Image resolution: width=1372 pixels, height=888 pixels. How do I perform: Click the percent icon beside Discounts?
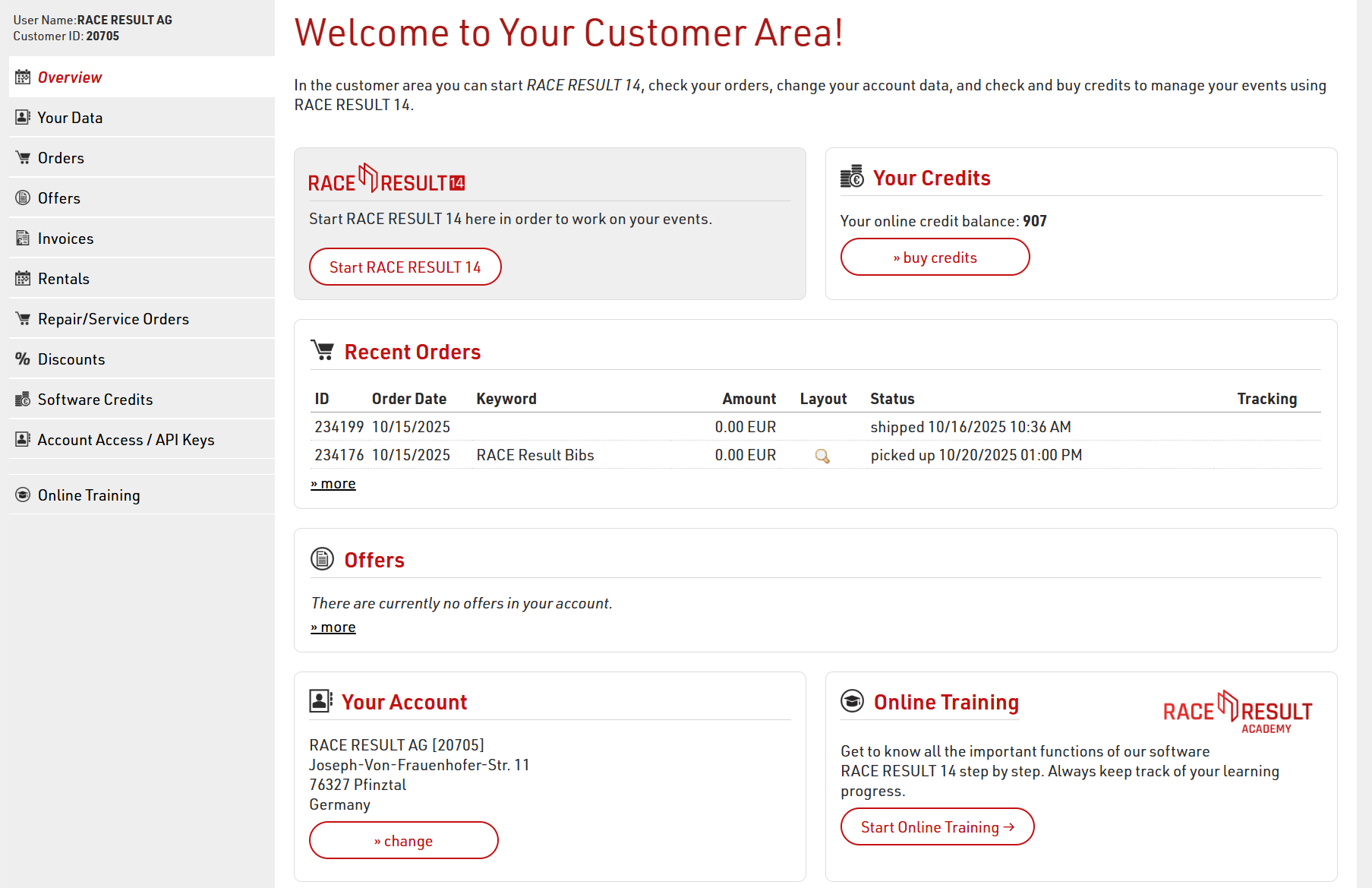click(x=23, y=359)
